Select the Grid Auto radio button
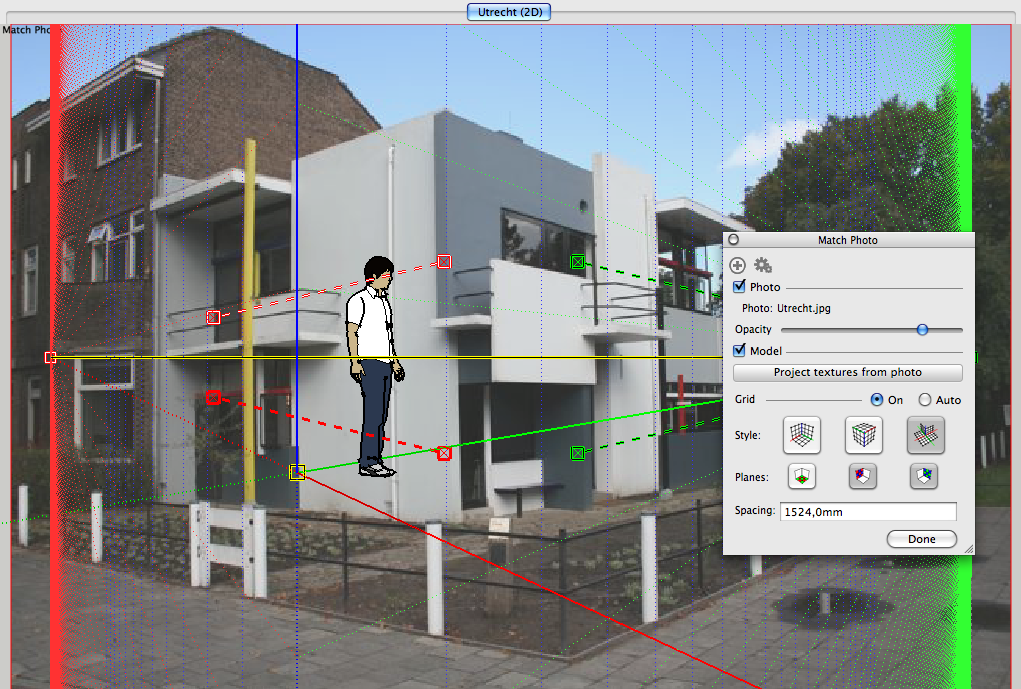This screenshot has height=689, width=1021. [925, 400]
